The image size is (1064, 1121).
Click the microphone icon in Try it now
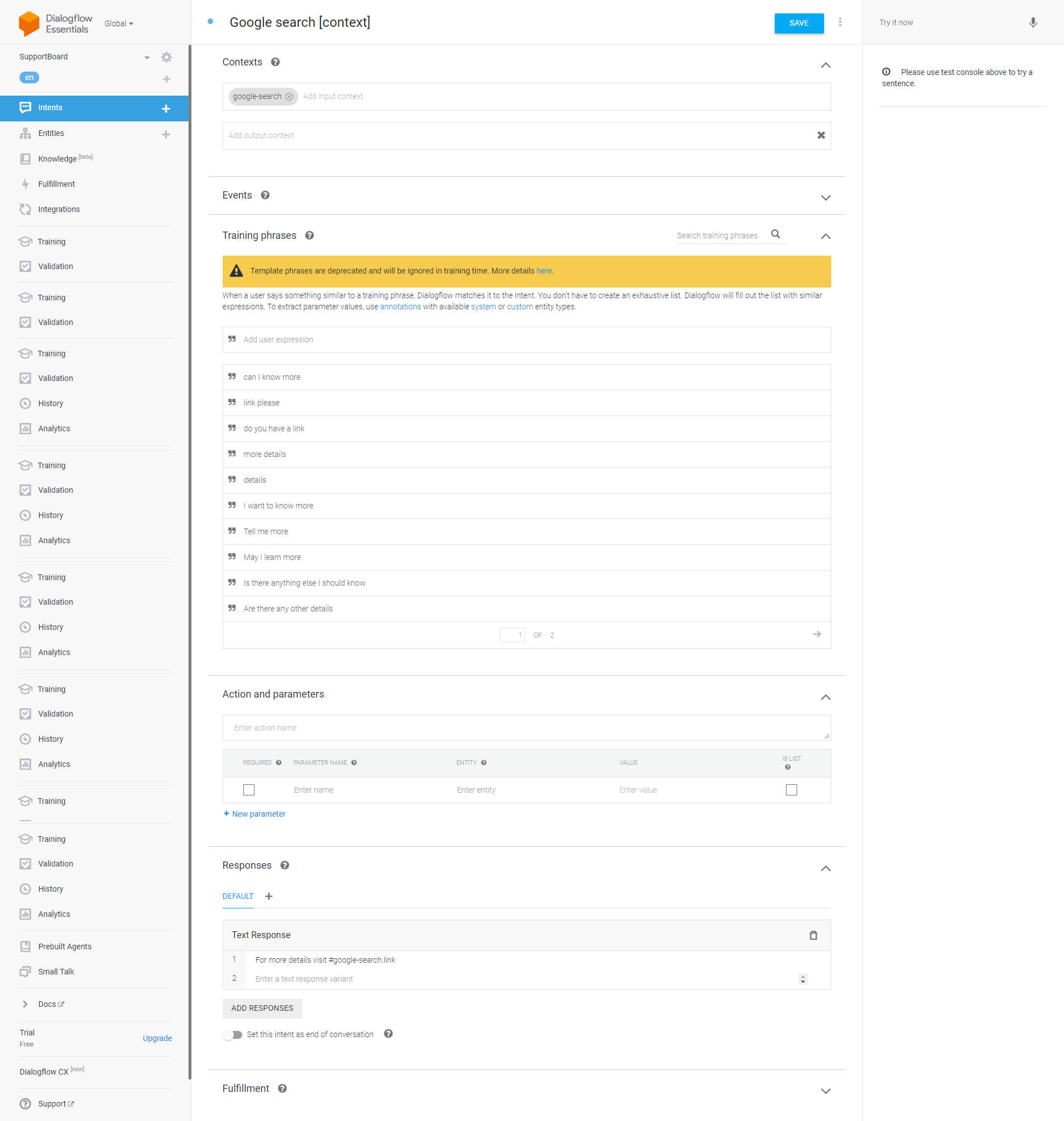(x=1032, y=23)
